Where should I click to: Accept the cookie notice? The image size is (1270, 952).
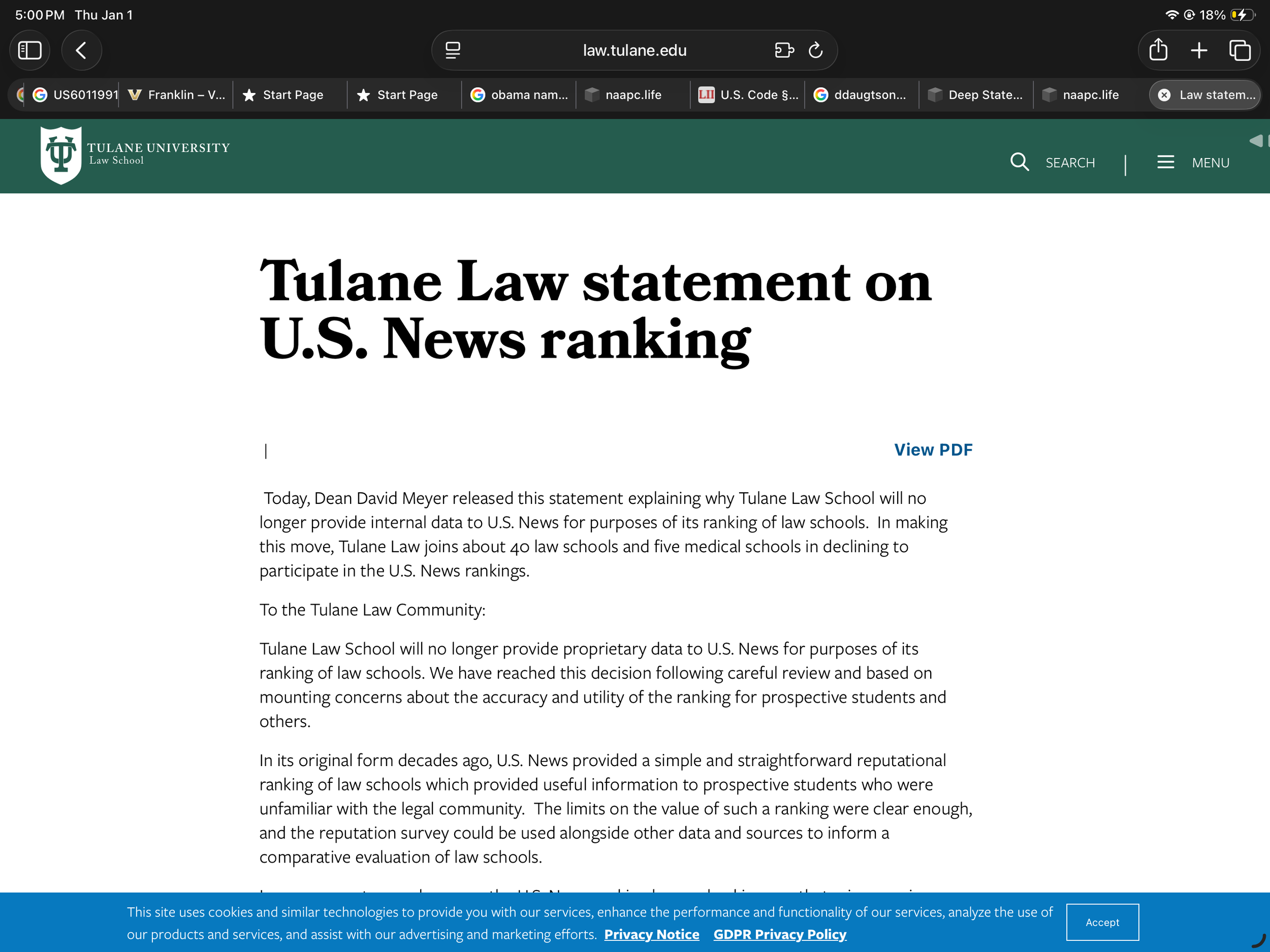tap(1102, 922)
